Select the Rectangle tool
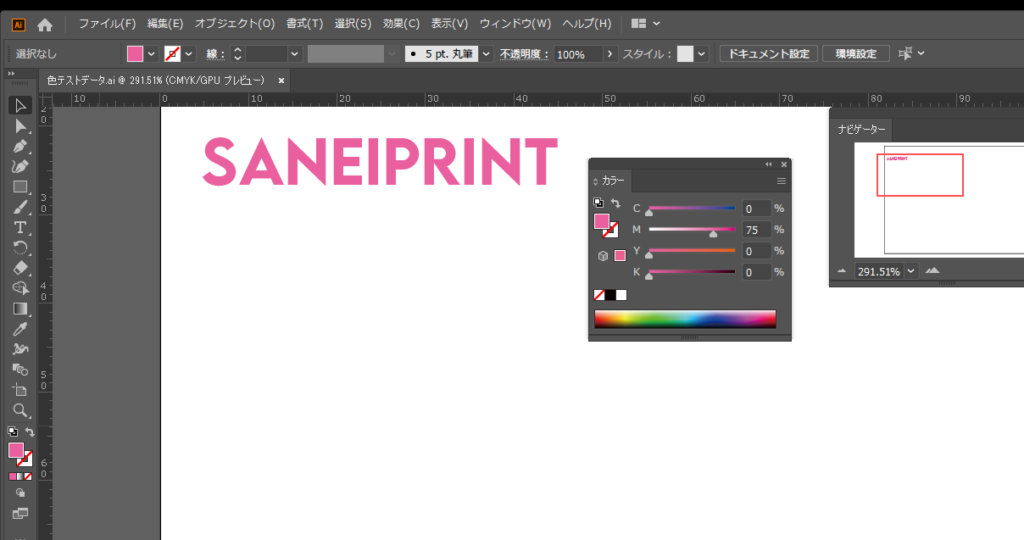This screenshot has width=1024, height=540. tap(20, 187)
